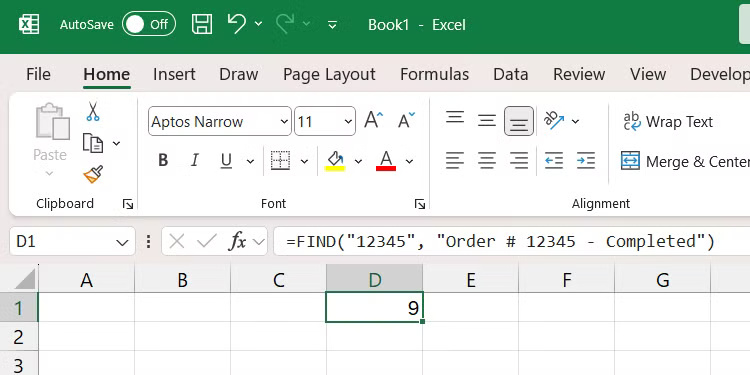The image size is (750, 375).
Task: Click the Paste clipboard icon
Action: coord(53,121)
